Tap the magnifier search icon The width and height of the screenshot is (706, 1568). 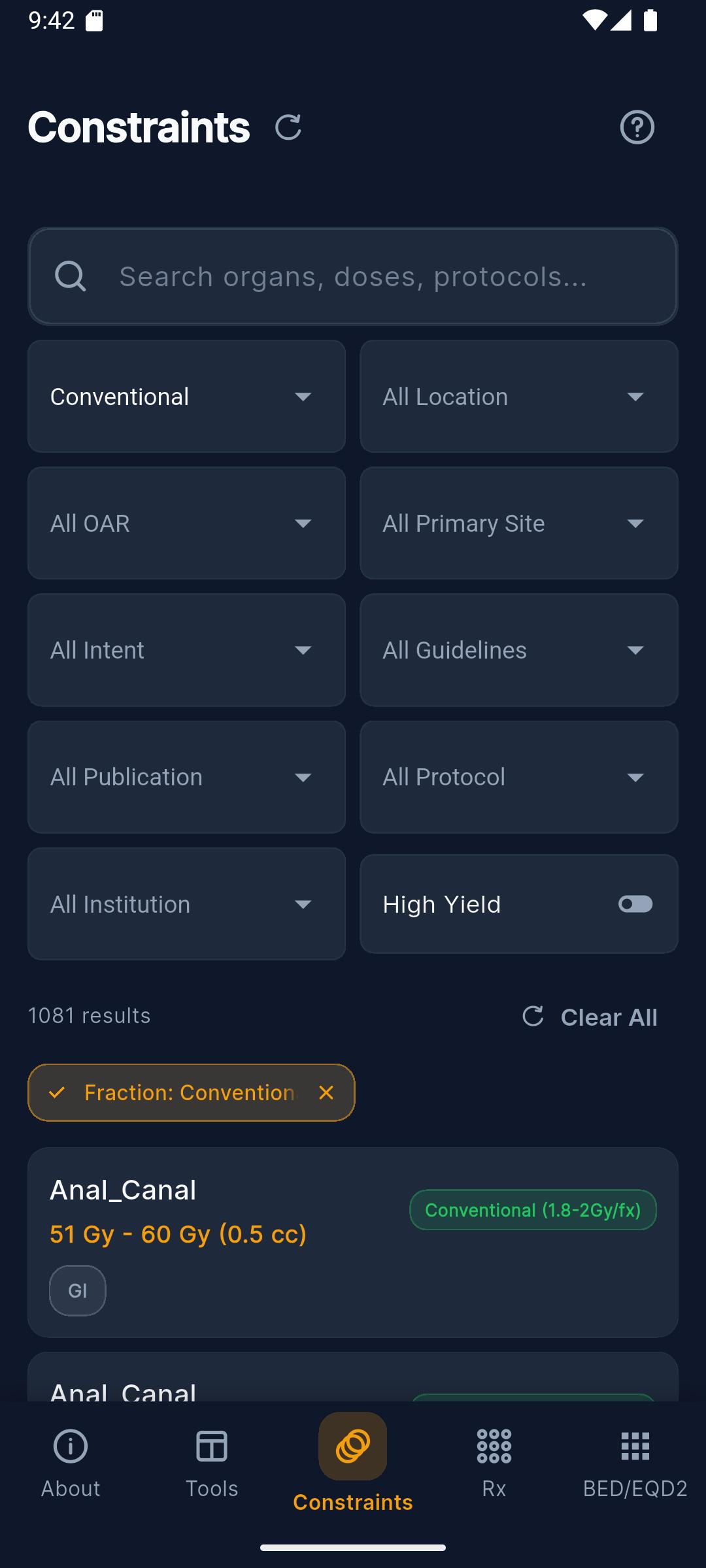tap(71, 276)
